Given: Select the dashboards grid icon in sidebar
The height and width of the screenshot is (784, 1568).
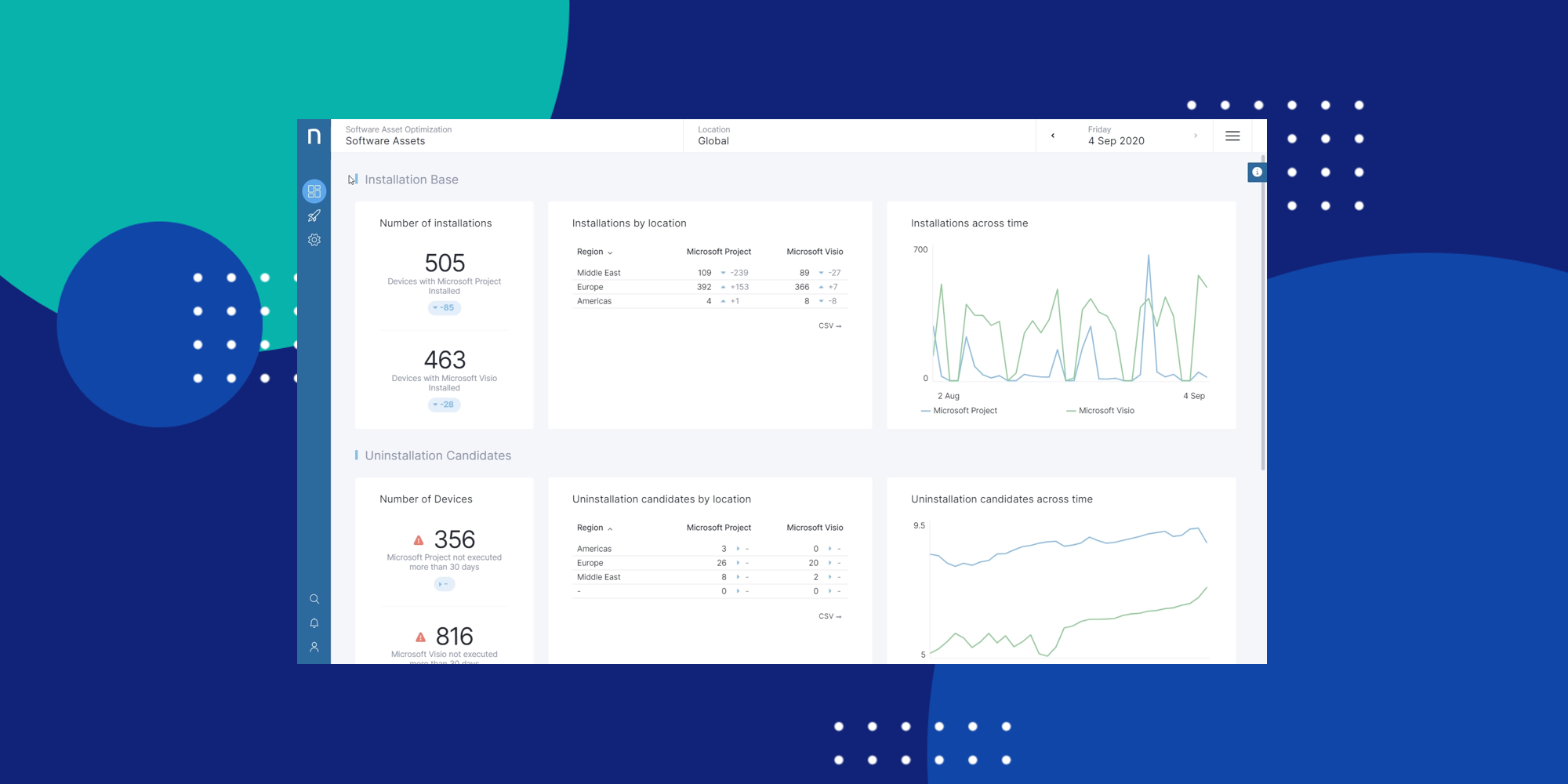Looking at the screenshot, I should 314,191.
